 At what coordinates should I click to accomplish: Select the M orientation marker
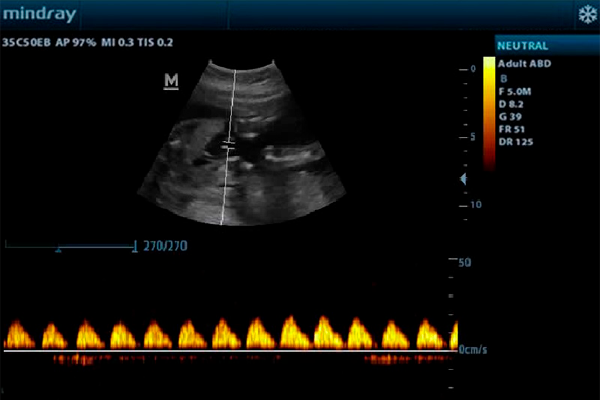(170, 81)
